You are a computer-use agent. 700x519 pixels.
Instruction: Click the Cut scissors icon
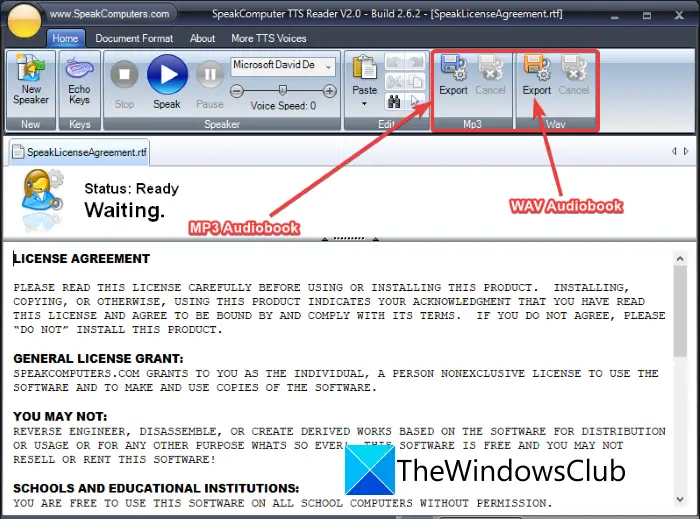(x=394, y=82)
